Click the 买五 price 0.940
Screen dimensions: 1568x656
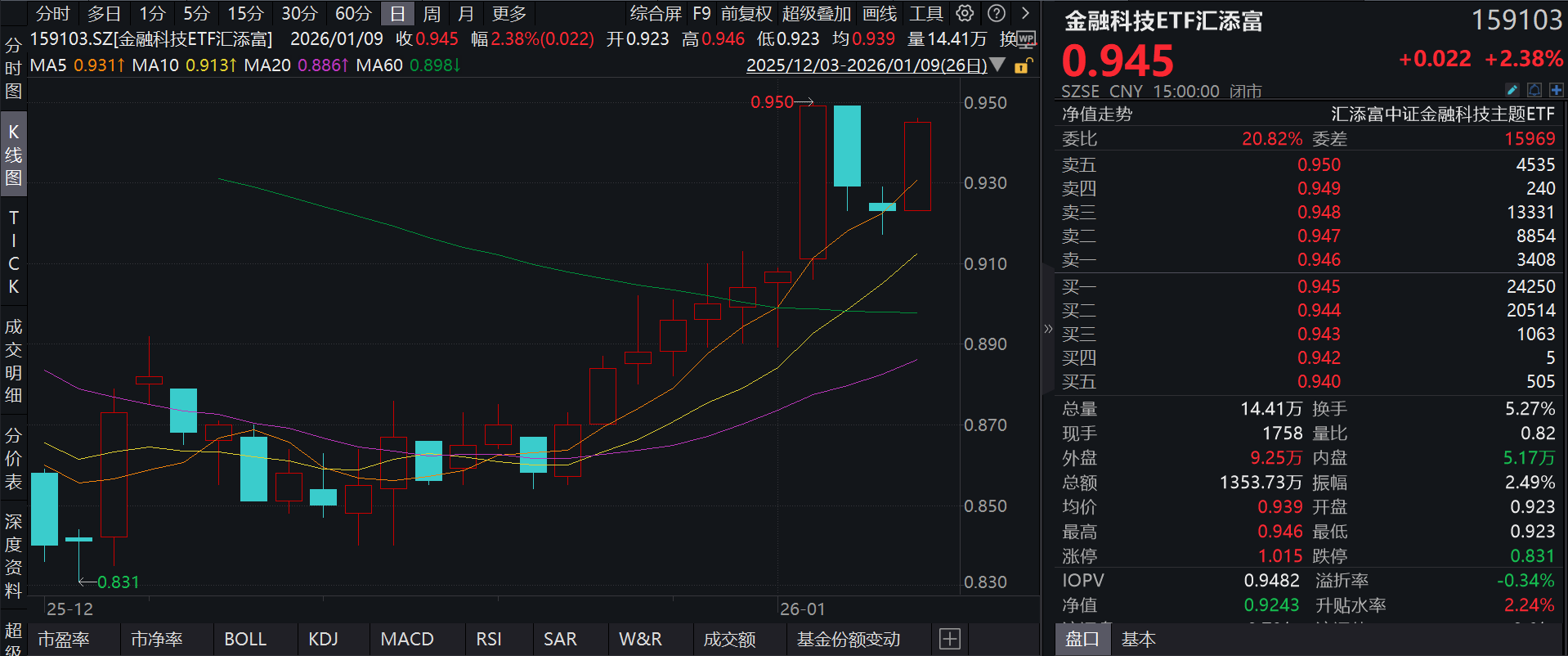[1319, 382]
